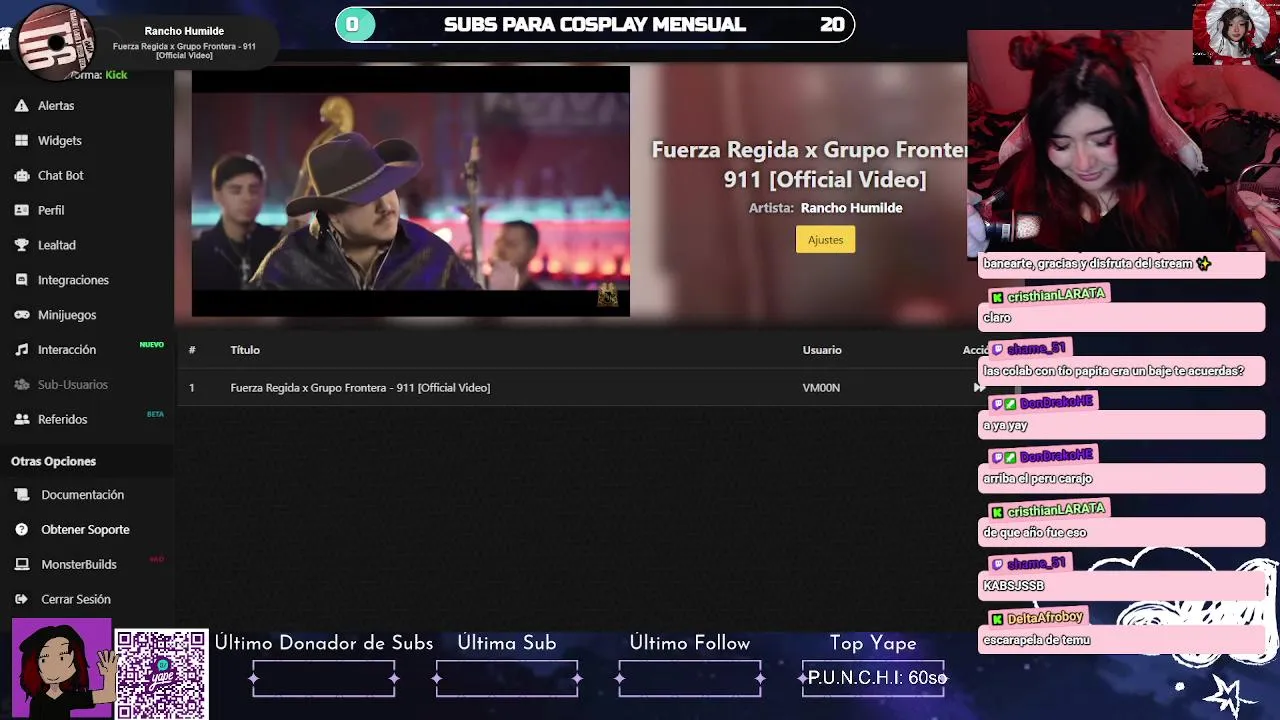Select Interacción in the sidebar
Screen dimensions: 1280x720
point(67,350)
